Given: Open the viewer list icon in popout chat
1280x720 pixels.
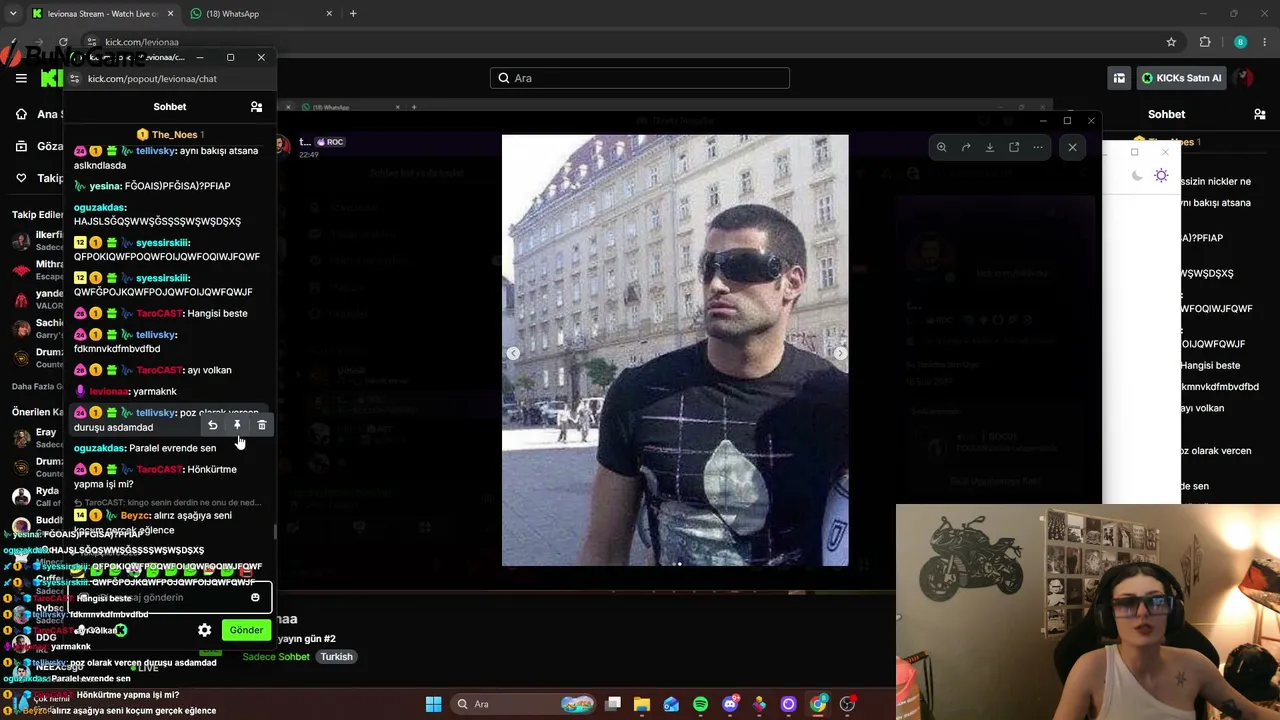Looking at the screenshot, I should click(256, 107).
